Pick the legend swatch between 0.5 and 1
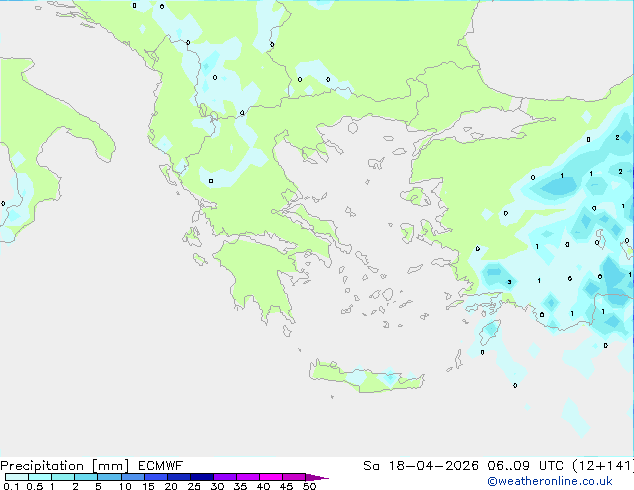 (x=40, y=477)
